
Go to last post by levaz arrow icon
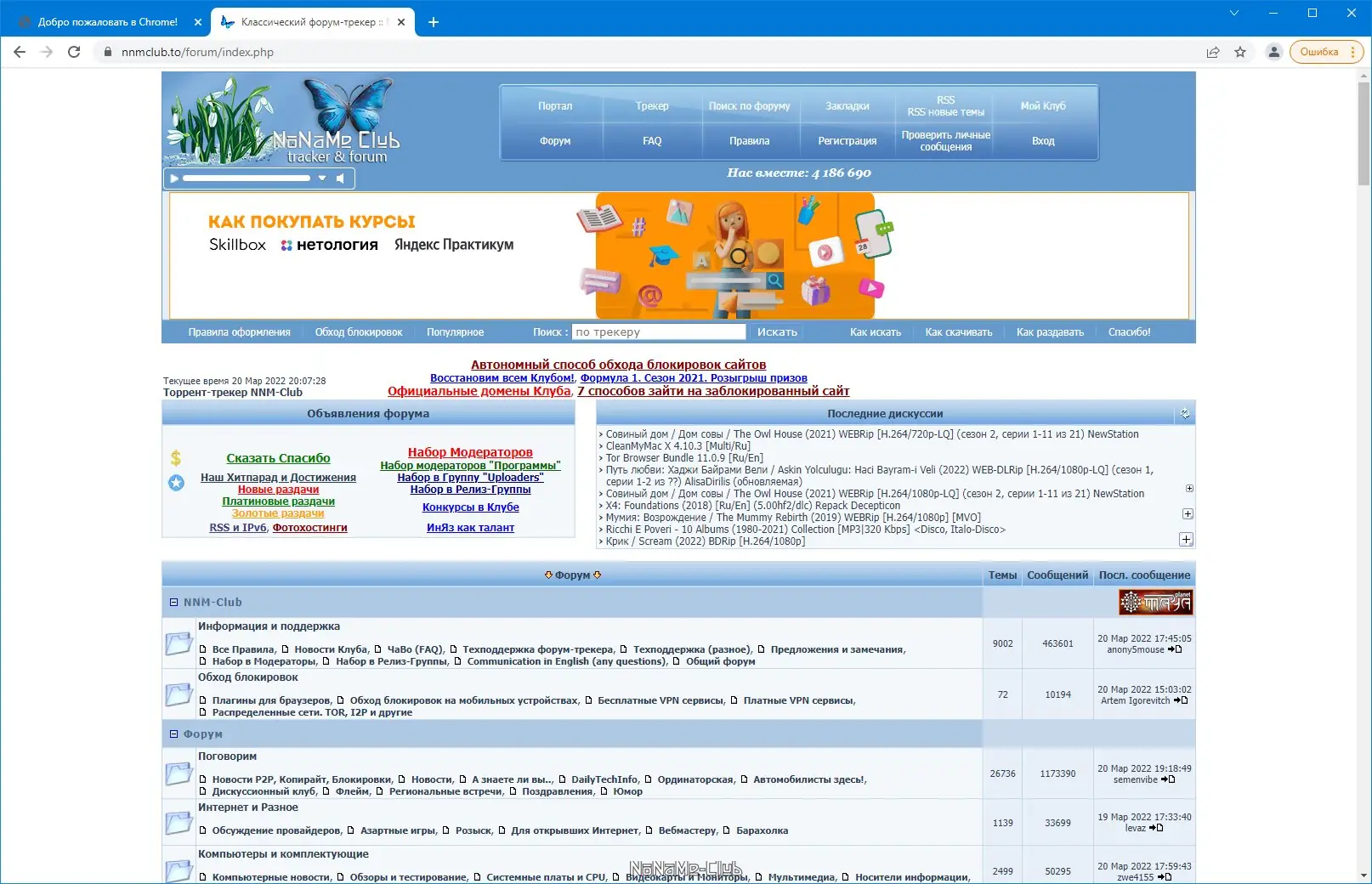click(1156, 828)
